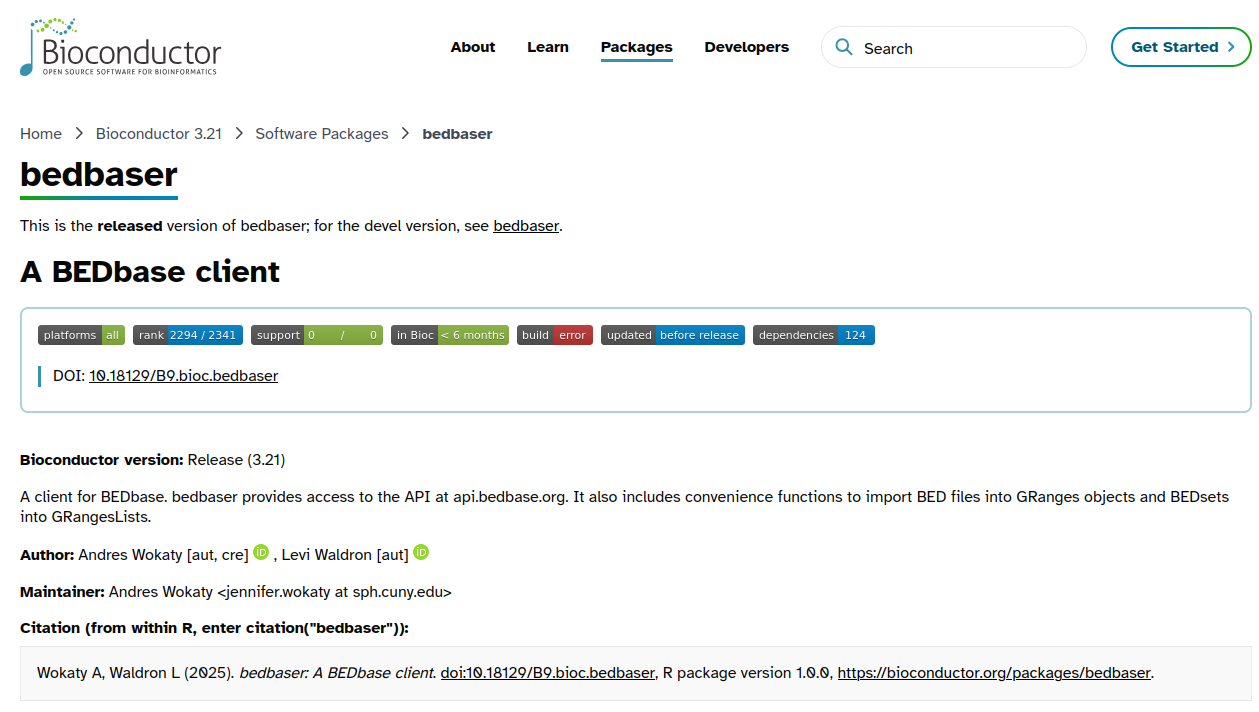The width and height of the screenshot is (1259, 712).
Task: Click the Bioconductor version label
Action: pyautogui.click(x=102, y=460)
